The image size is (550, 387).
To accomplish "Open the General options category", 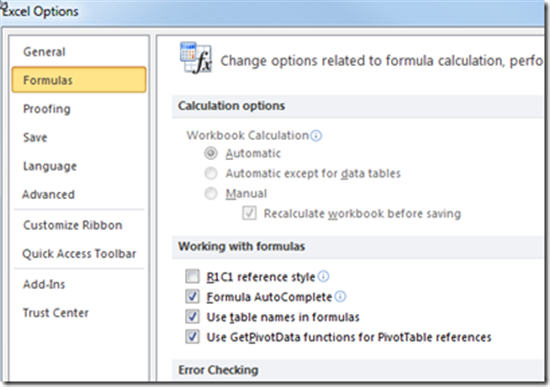I will tap(44, 52).
